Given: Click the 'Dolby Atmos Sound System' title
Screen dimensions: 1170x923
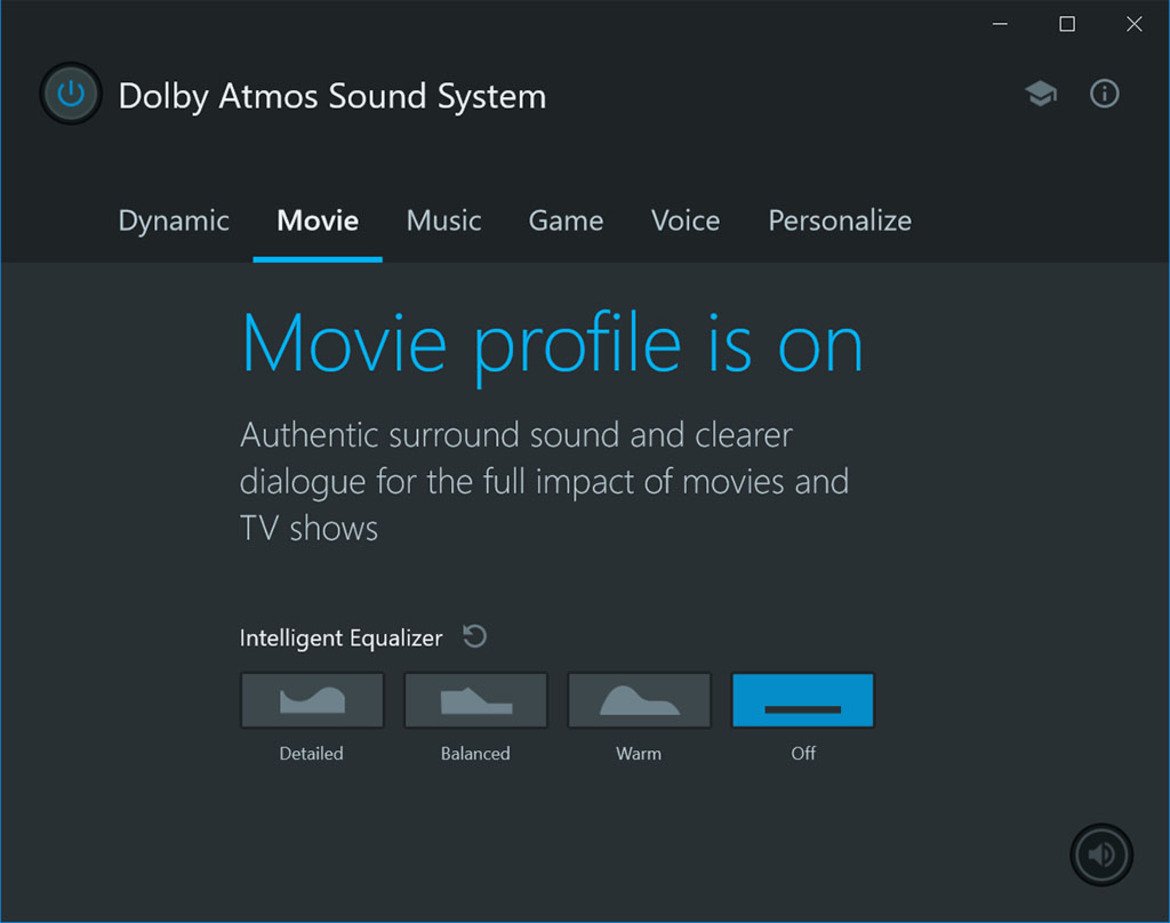Looking at the screenshot, I should tap(332, 96).
